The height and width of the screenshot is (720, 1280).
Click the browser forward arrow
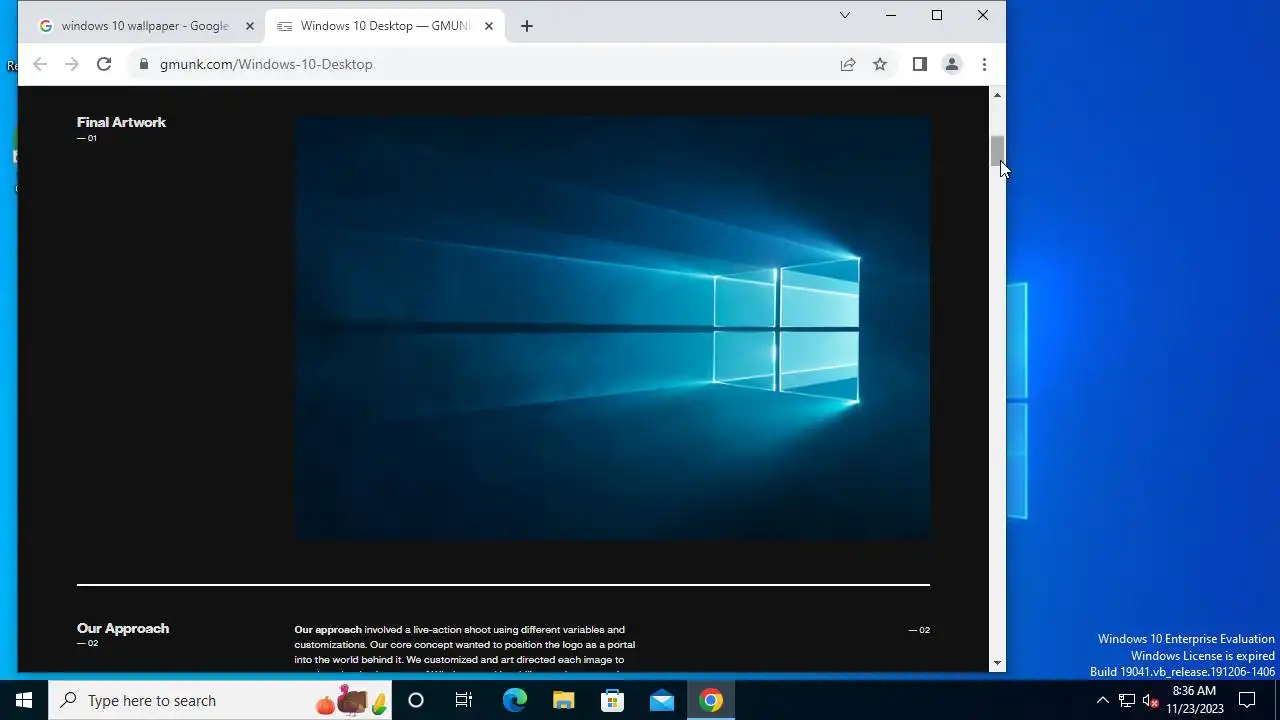[72, 64]
